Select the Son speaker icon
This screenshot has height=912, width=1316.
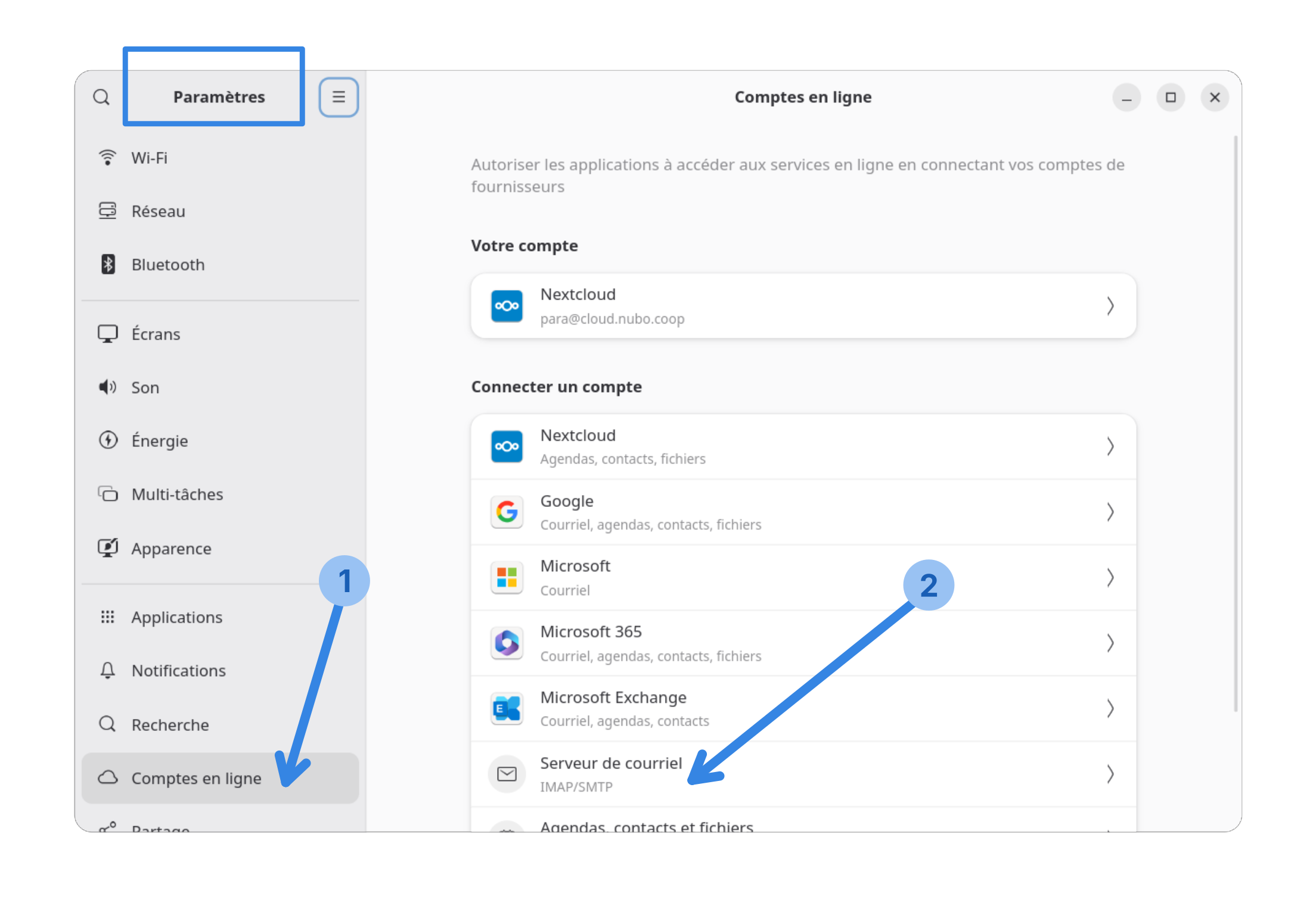click(x=107, y=387)
